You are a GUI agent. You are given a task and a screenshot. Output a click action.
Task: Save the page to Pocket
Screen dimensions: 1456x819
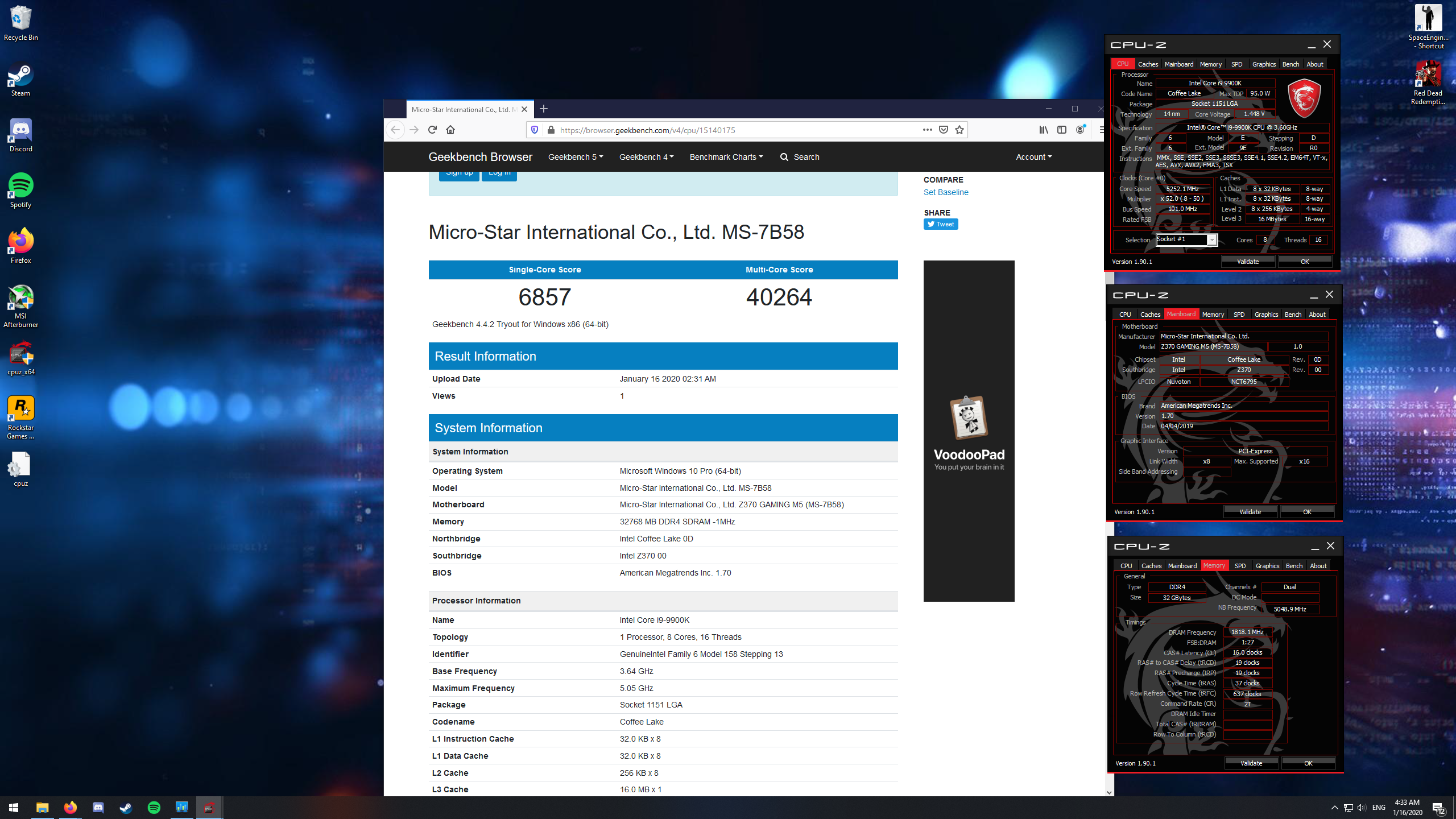pyautogui.click(x=944, y=130)
